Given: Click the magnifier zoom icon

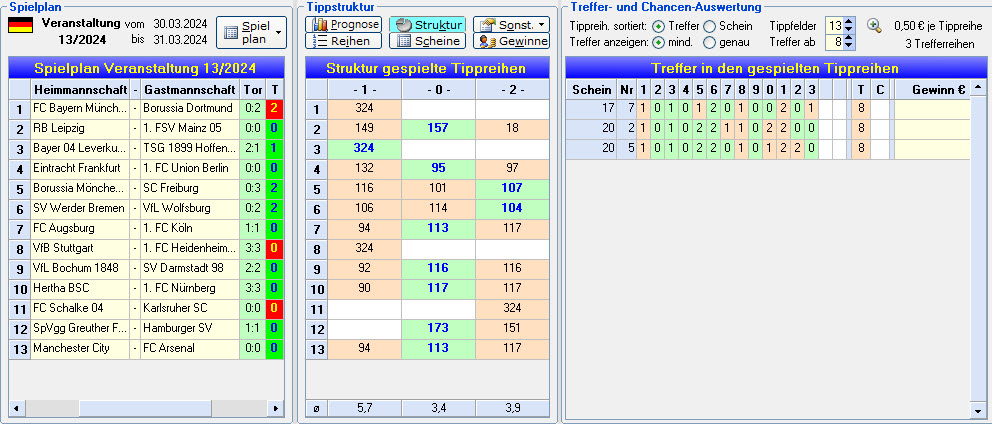Looking at the screenshot, I should click(874, 26).
